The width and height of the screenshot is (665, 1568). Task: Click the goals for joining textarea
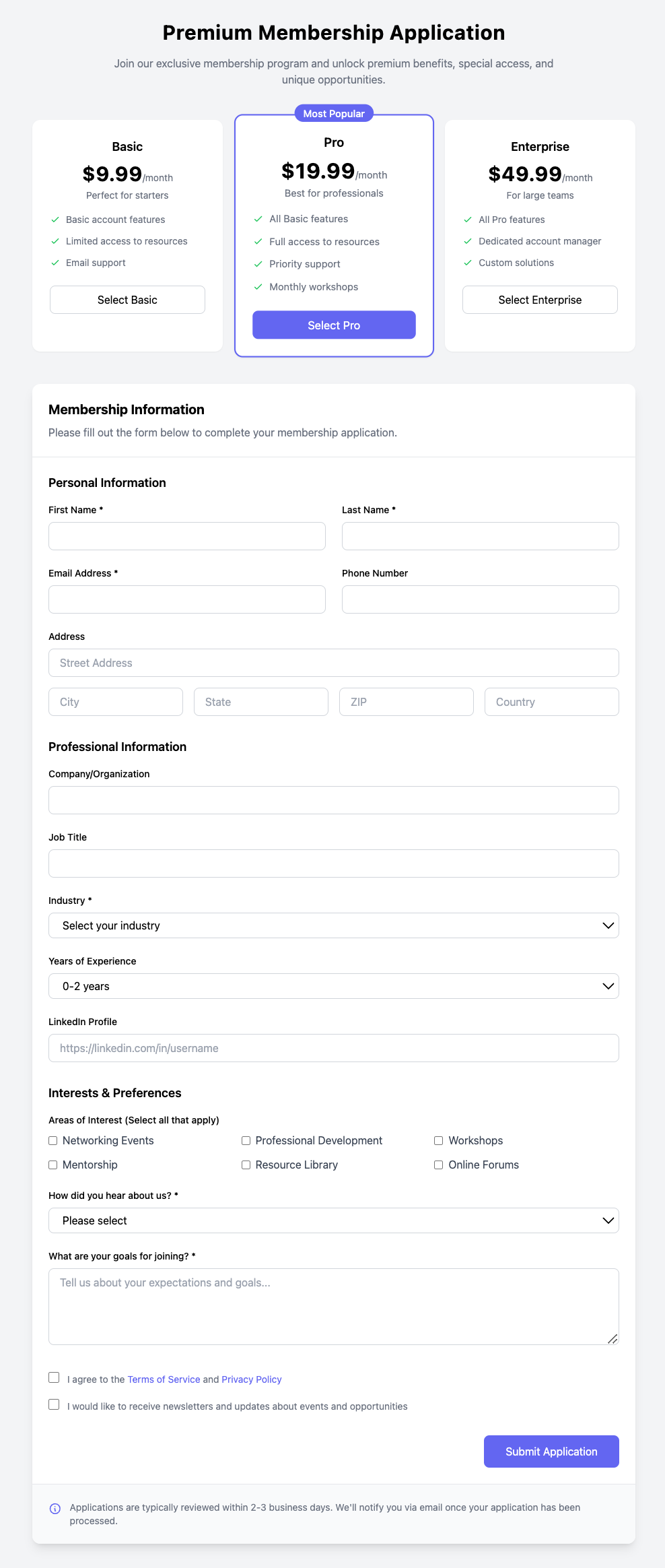click(334, 1307)
